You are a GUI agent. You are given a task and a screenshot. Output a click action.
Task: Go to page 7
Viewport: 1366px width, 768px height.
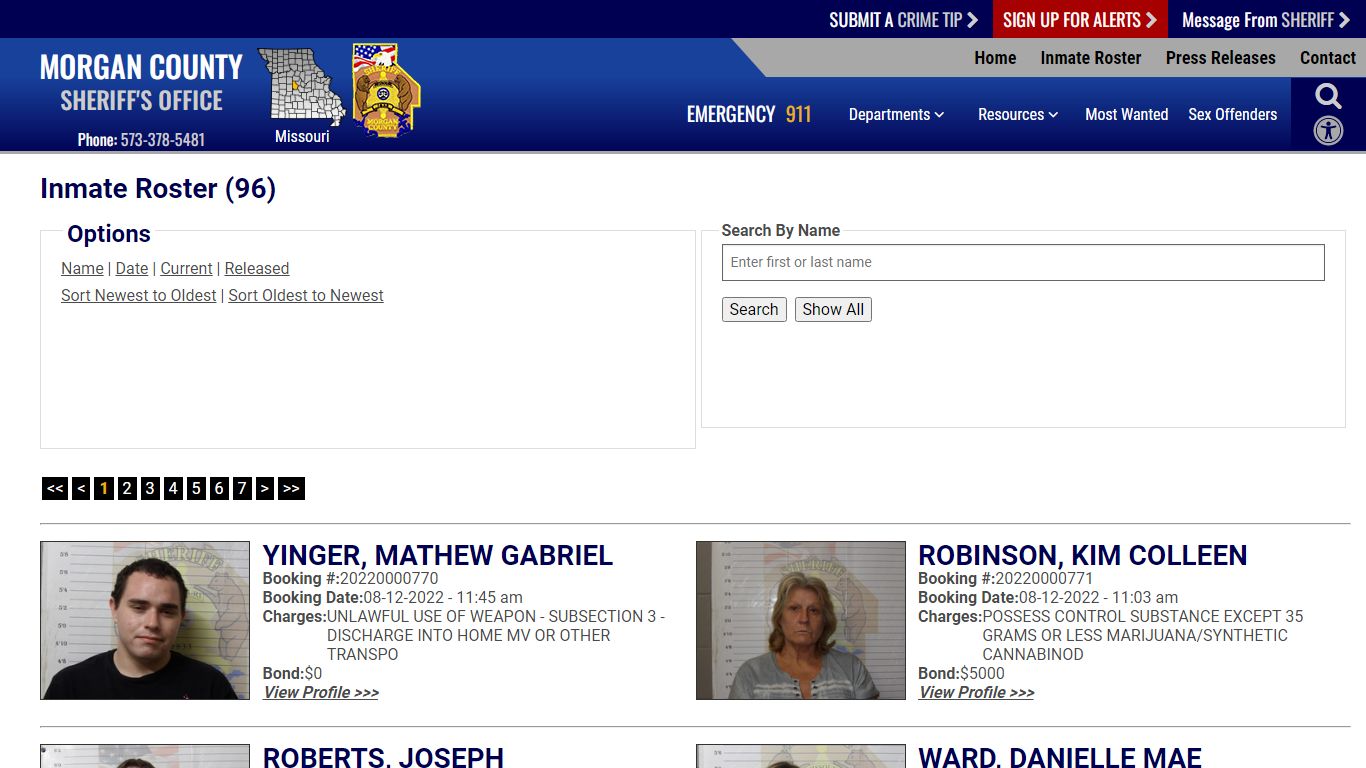[x=242, y=488]
